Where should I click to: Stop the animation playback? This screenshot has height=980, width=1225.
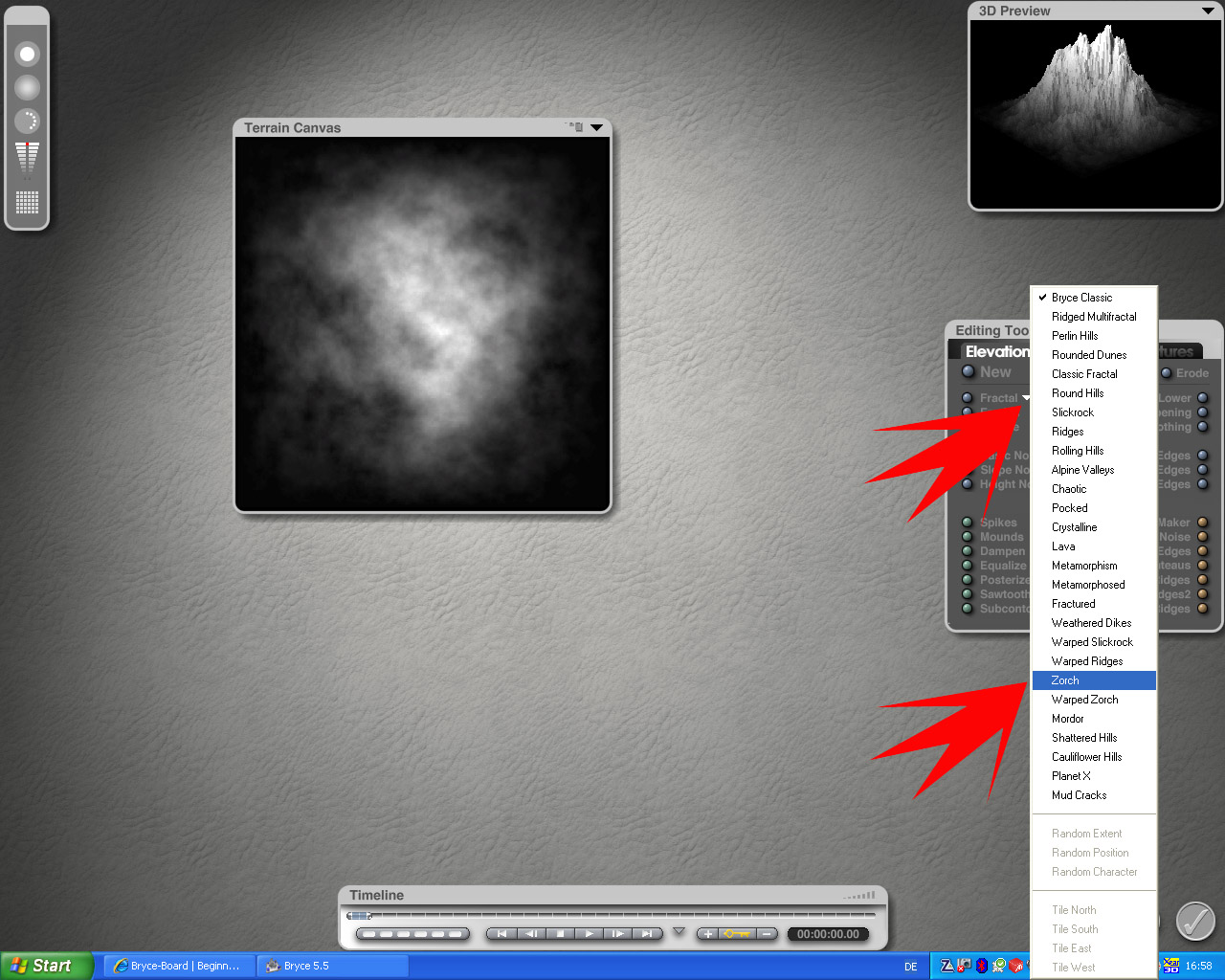click(x=561, y=934)
